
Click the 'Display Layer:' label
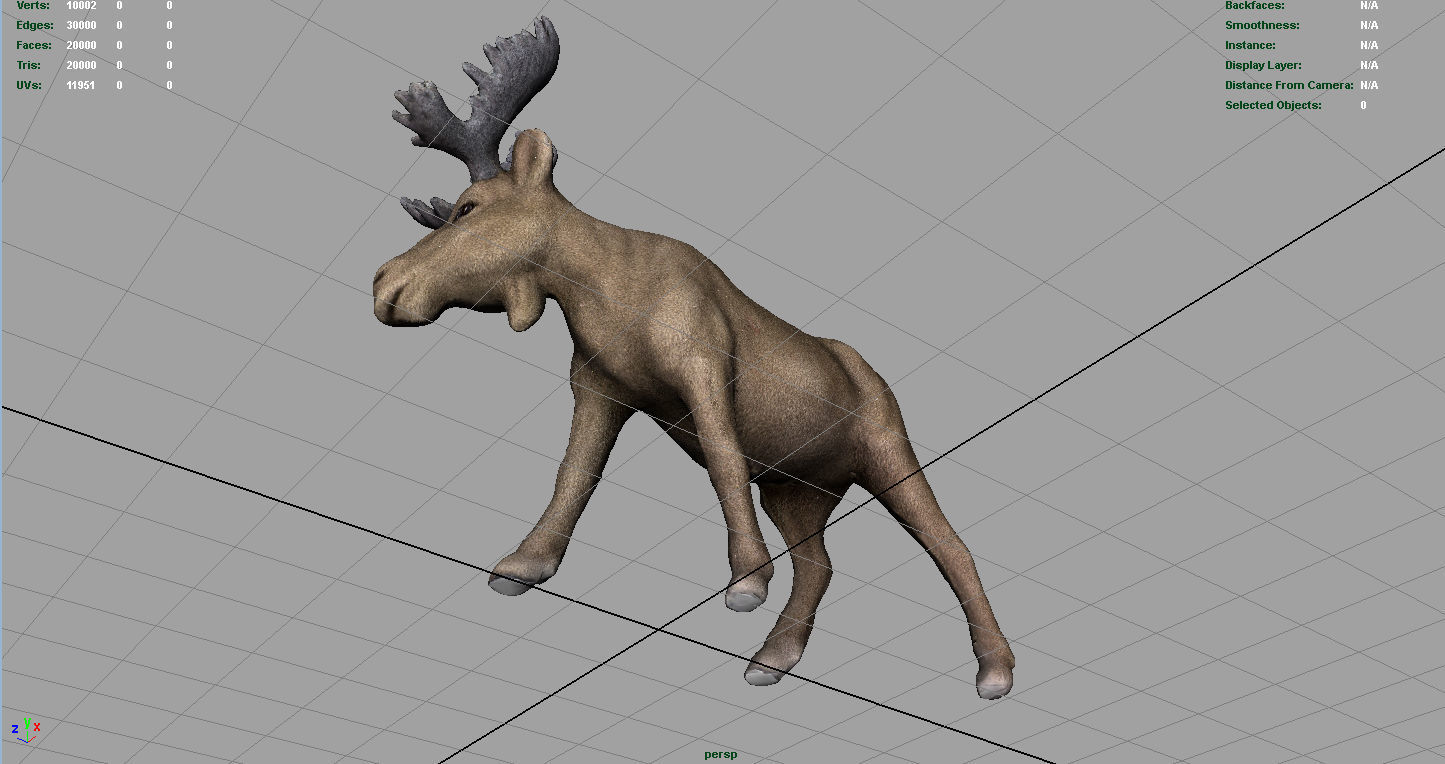point(1263,65)
